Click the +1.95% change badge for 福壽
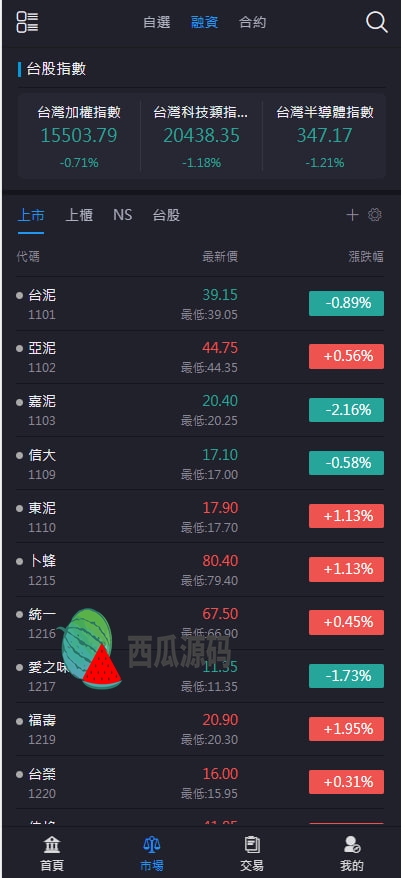This screenshot has width=401, height=878. 346,729
